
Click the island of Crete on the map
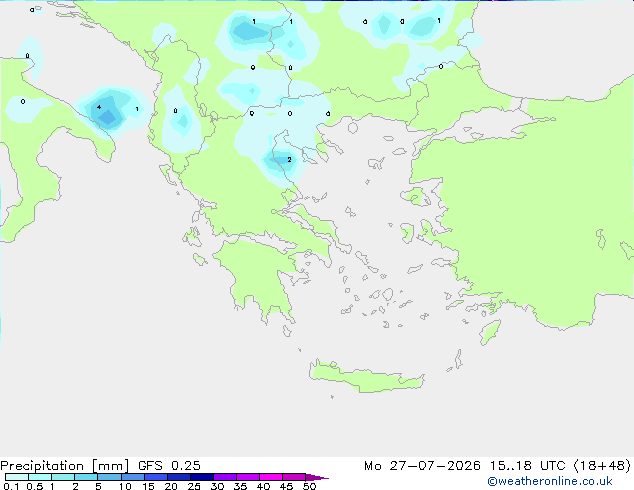[366, 377]
